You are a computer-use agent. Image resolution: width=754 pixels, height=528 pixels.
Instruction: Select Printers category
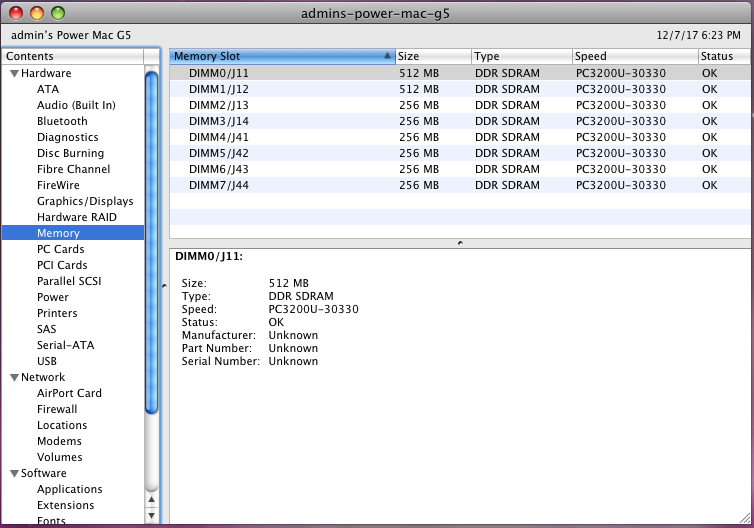pos(57,313)
